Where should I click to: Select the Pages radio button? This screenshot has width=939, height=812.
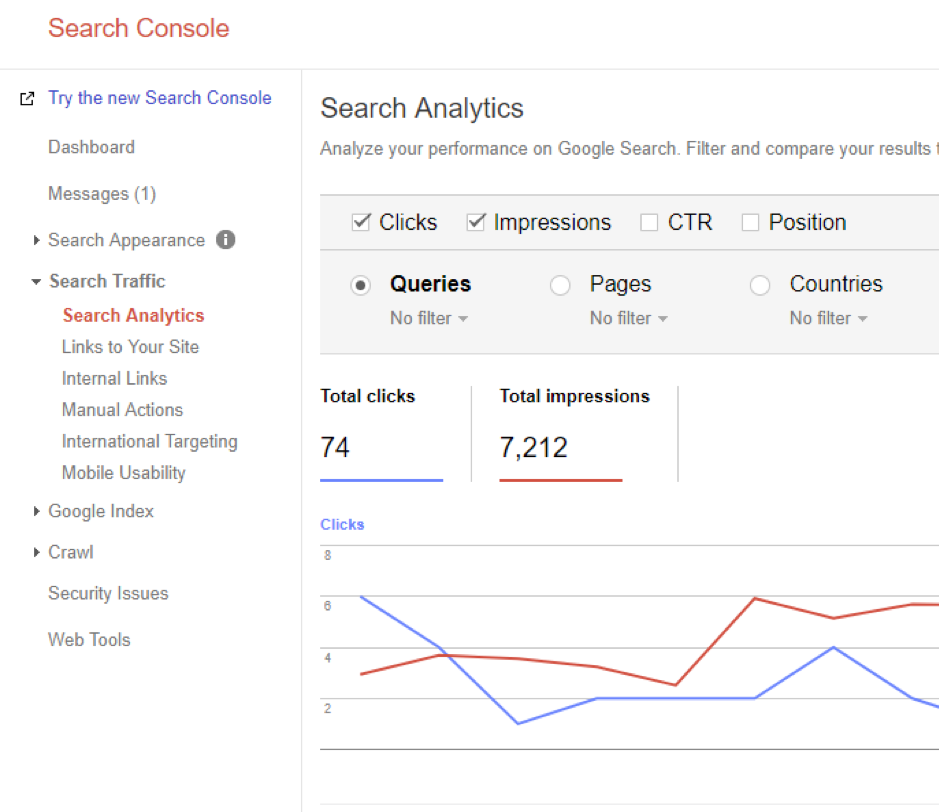560,285
